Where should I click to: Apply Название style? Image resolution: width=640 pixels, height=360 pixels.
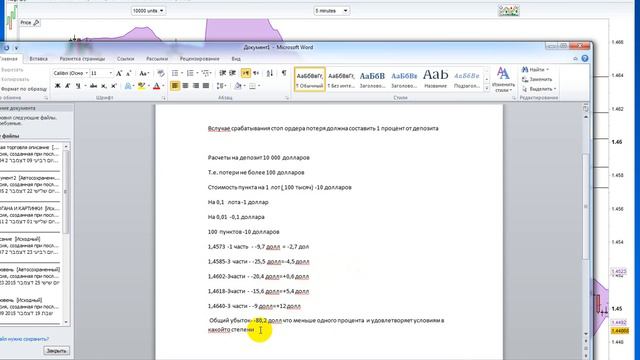point(435,79)
